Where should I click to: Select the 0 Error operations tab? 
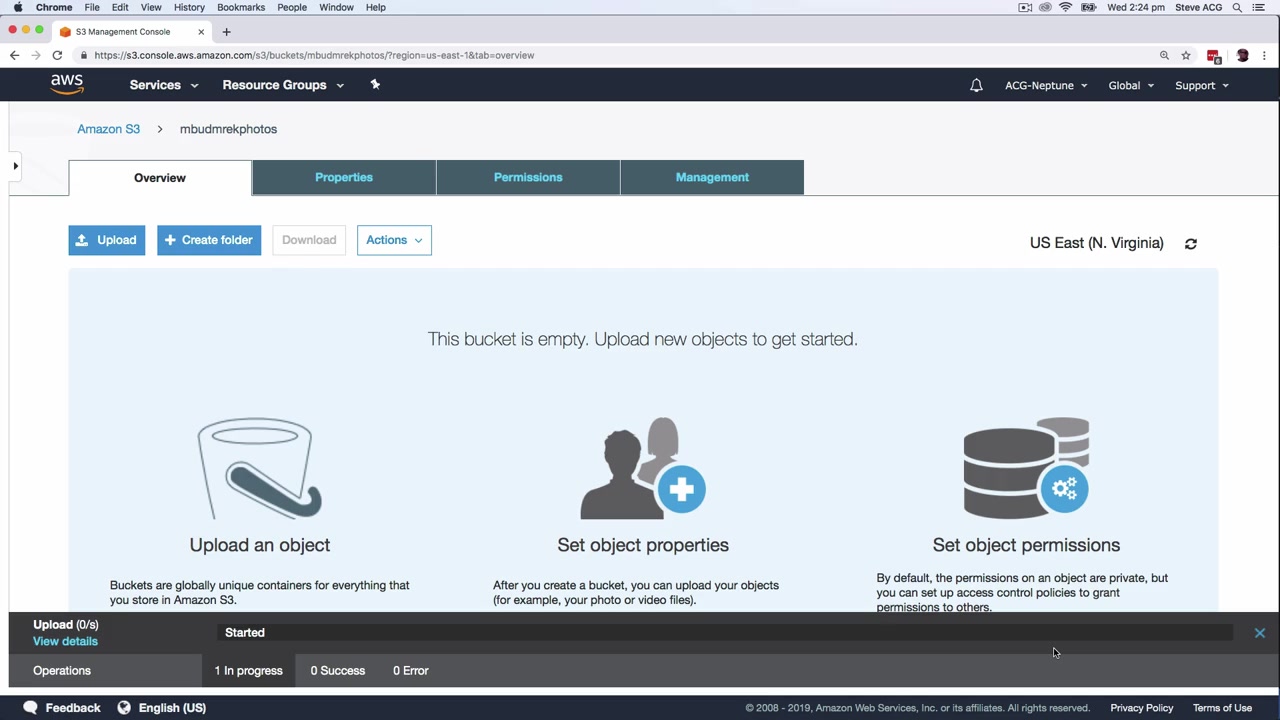pyautogui.click(x=411, y=671)
